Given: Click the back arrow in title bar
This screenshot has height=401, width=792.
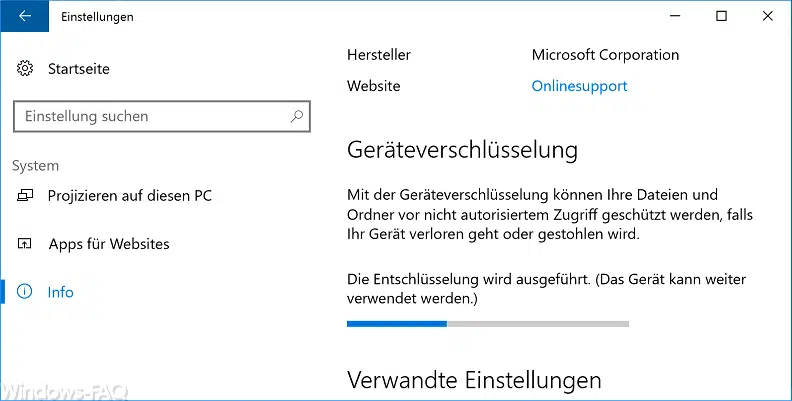Looking at the screenshot, I should point(24,16).
